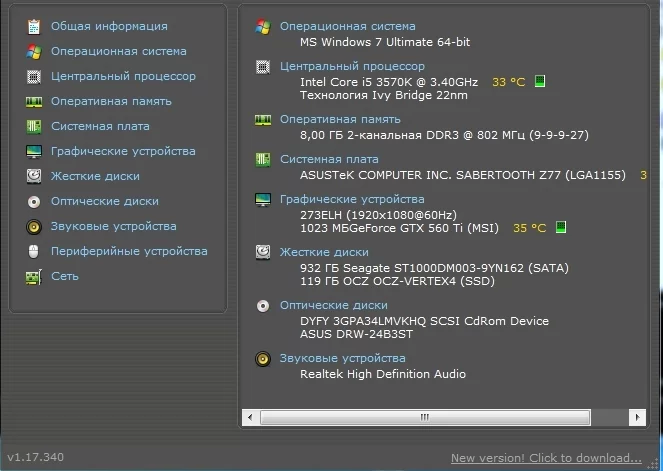Click the CD icon in the summary panel

pyautogui.click(x=263, y=305)
